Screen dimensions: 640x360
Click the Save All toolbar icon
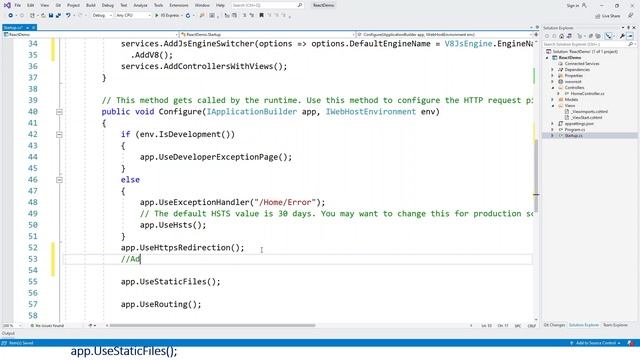(x=58, y=16)
